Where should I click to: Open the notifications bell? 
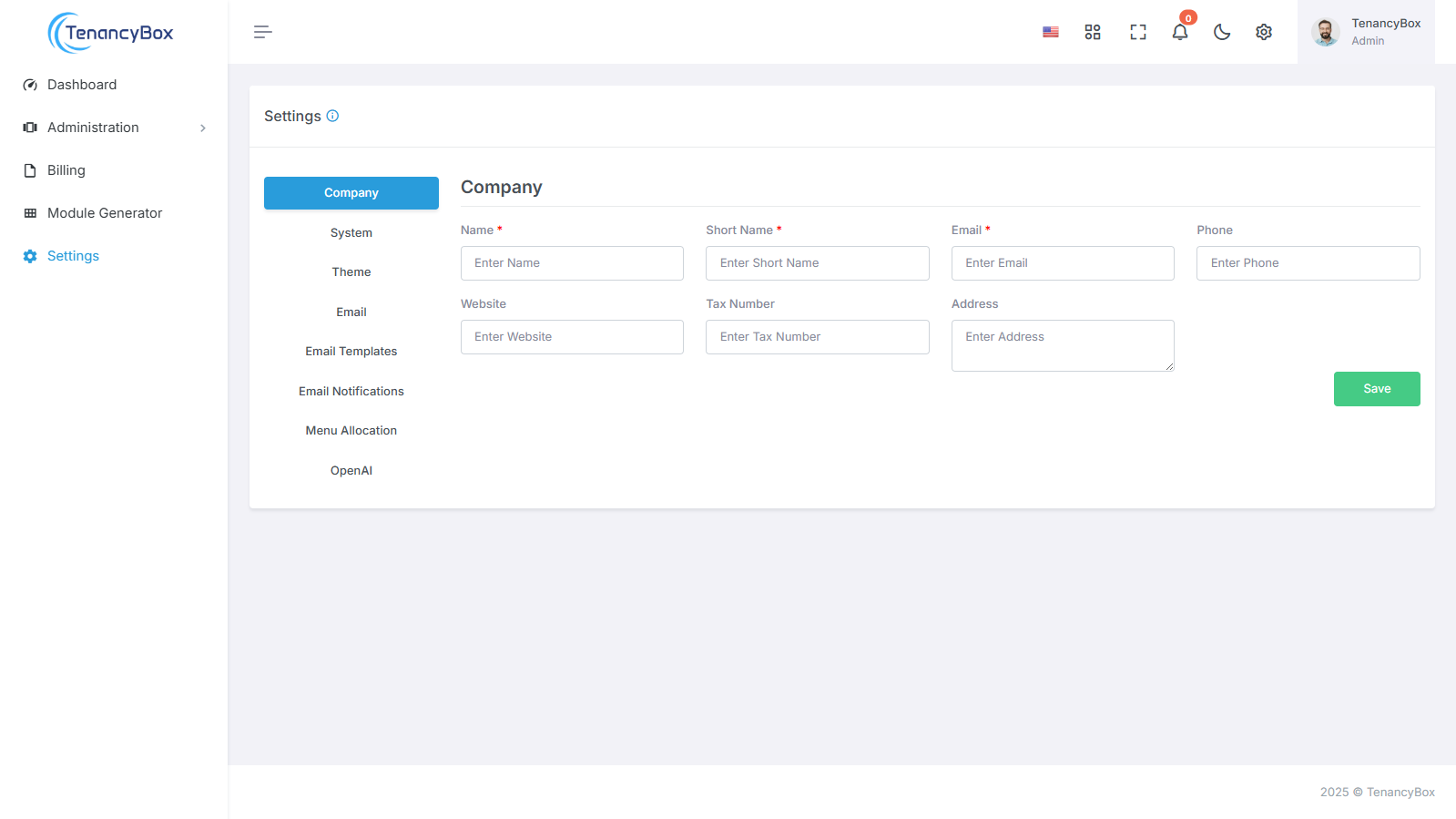point(1180,32)
